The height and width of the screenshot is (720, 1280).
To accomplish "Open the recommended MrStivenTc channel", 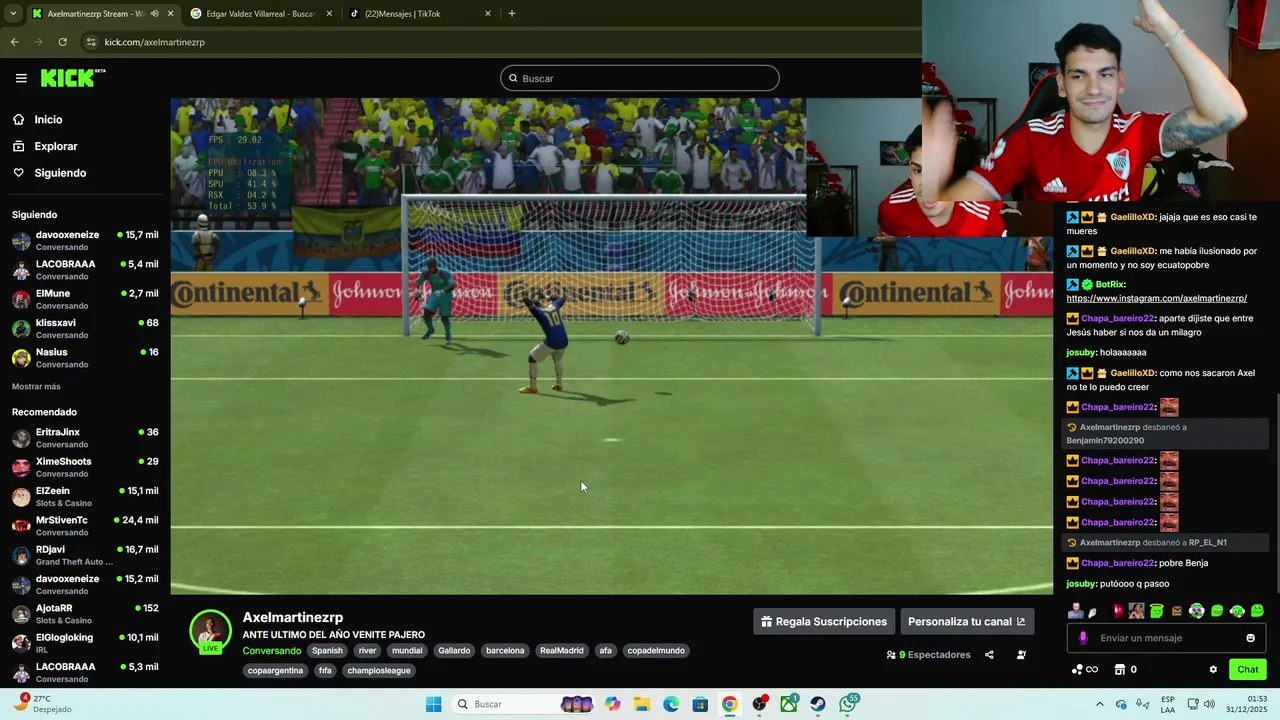I will click(85, 526).
